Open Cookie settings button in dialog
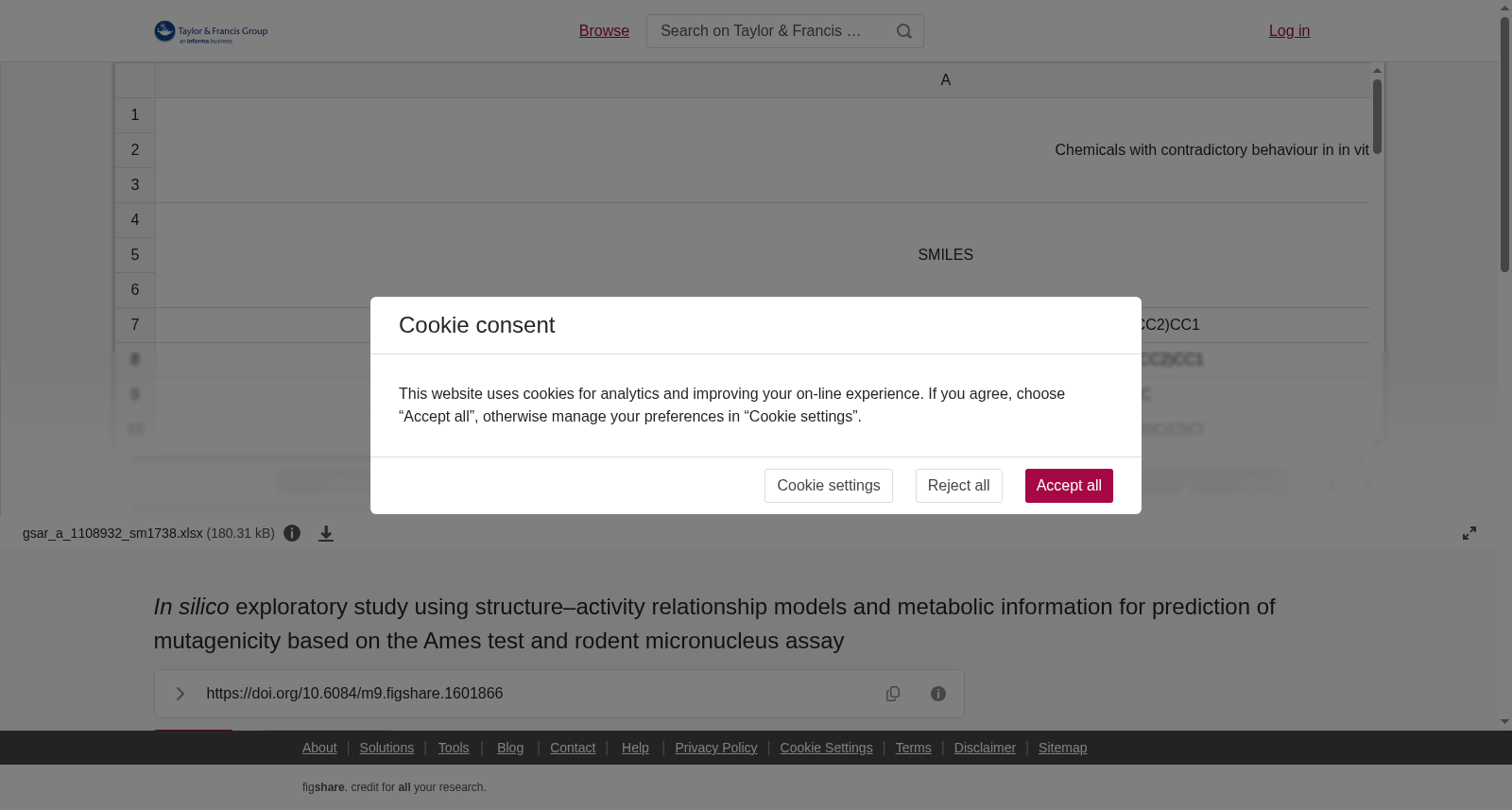Screen dimensions: 1512x810 [829, 486]
